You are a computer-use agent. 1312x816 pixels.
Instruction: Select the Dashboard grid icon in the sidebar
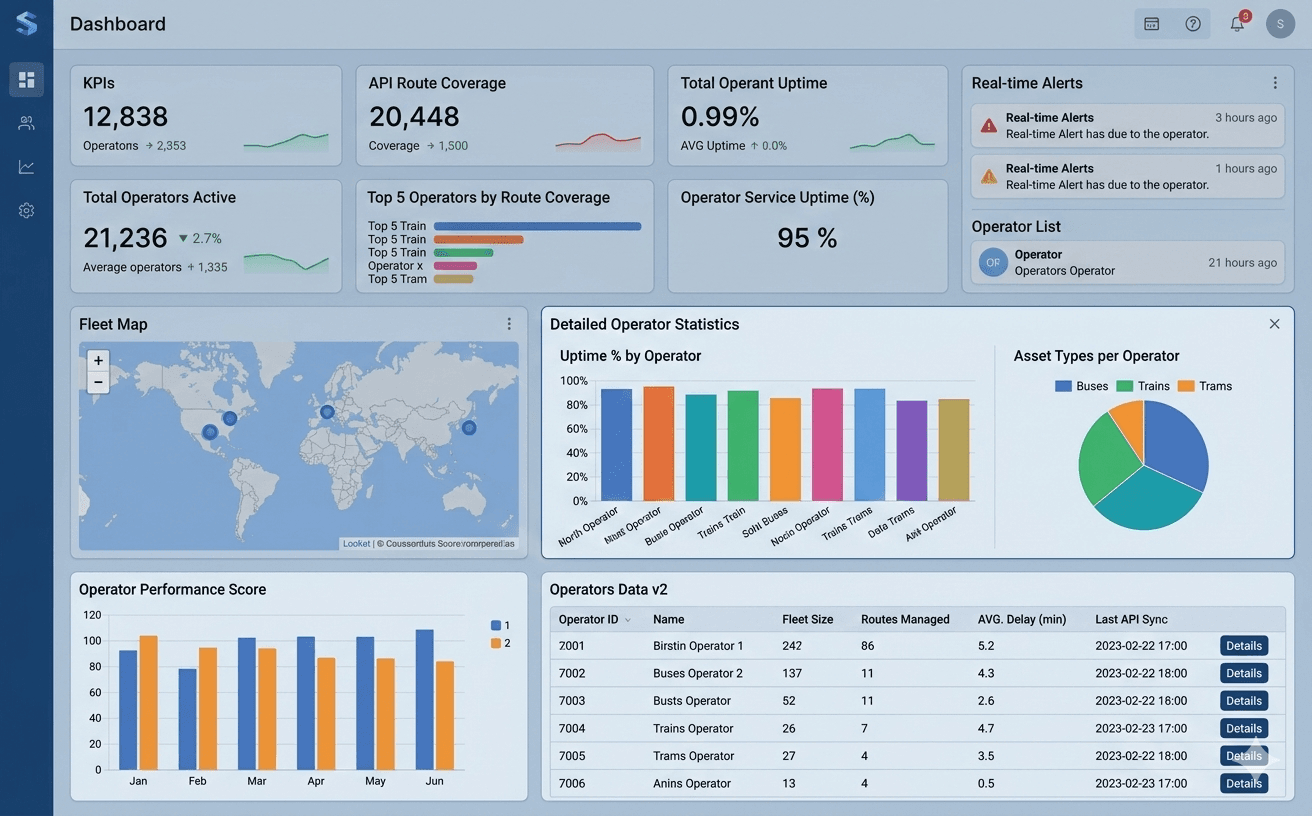pyautogui.click(x=26, y=78)
